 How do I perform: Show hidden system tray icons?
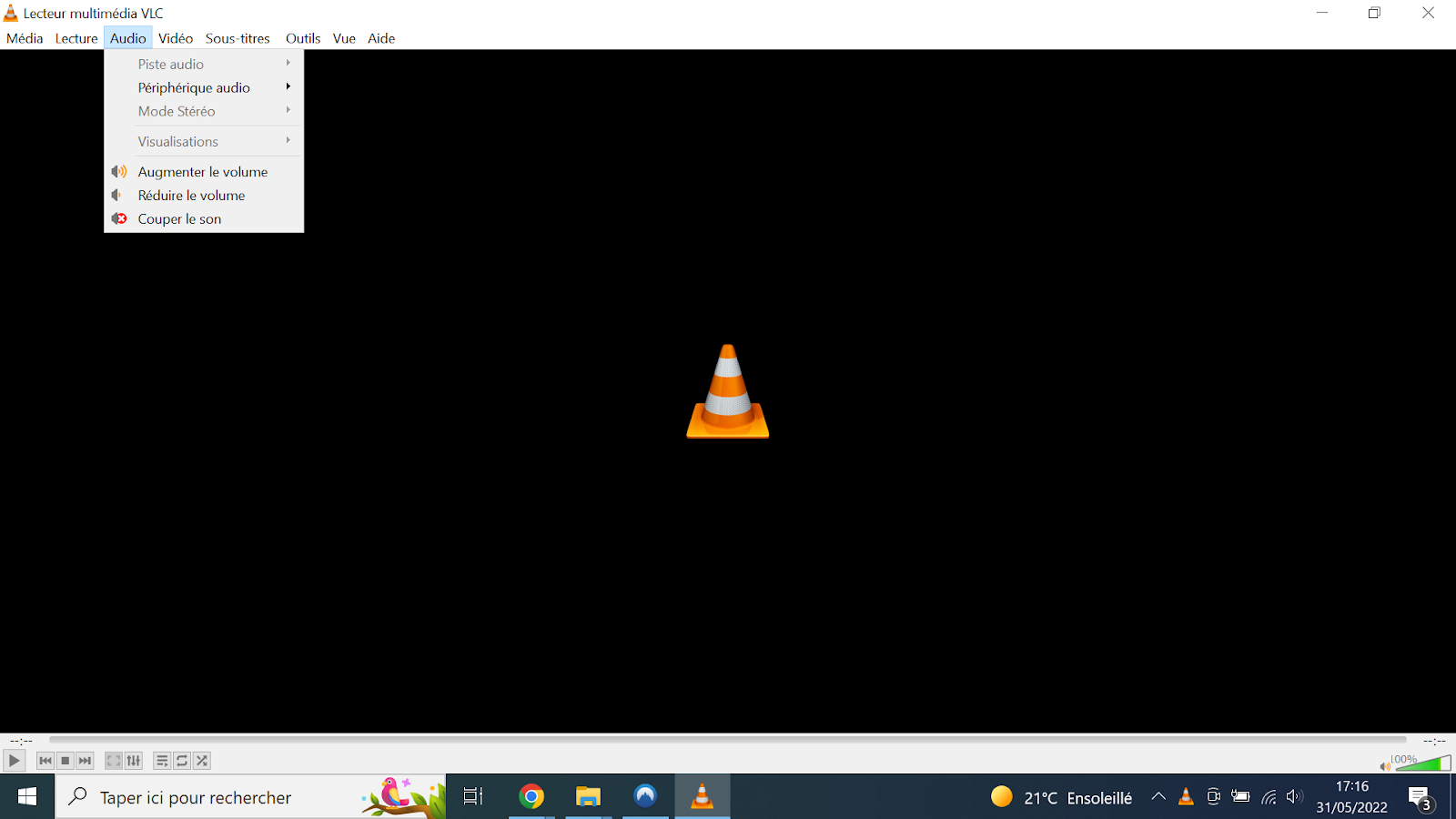pos(1158,797)
